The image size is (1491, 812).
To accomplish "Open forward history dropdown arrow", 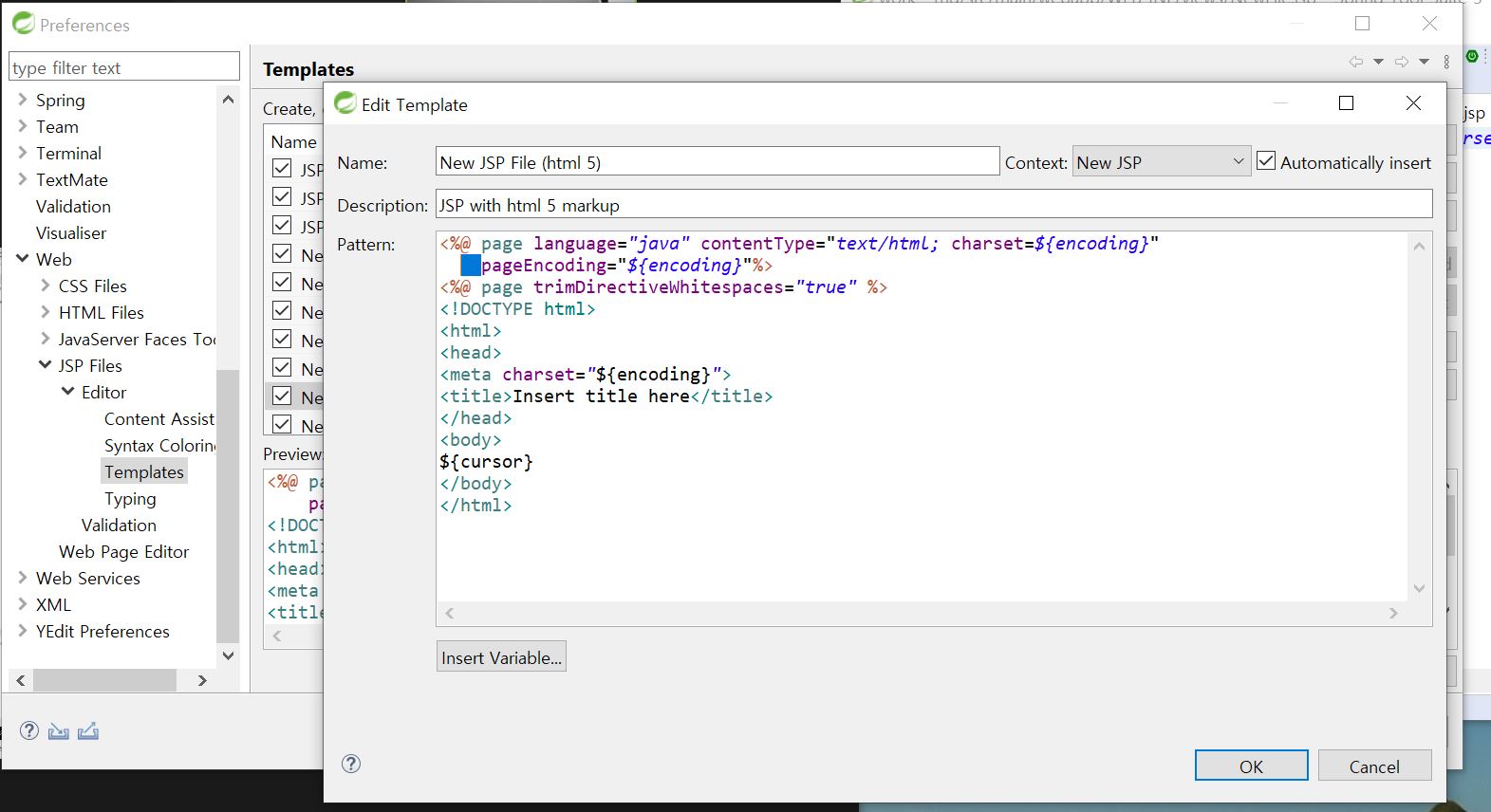I will pos(1424,62).
